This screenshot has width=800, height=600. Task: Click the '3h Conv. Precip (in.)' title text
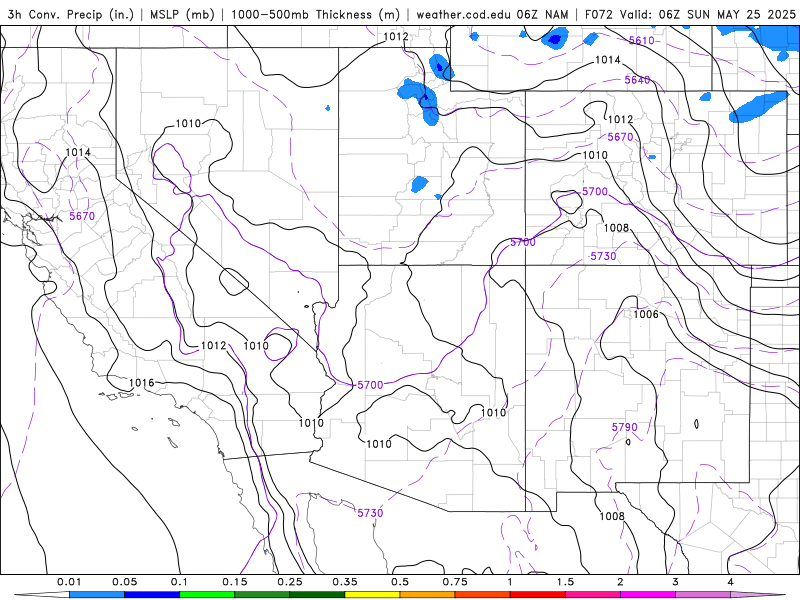[70, 15]
